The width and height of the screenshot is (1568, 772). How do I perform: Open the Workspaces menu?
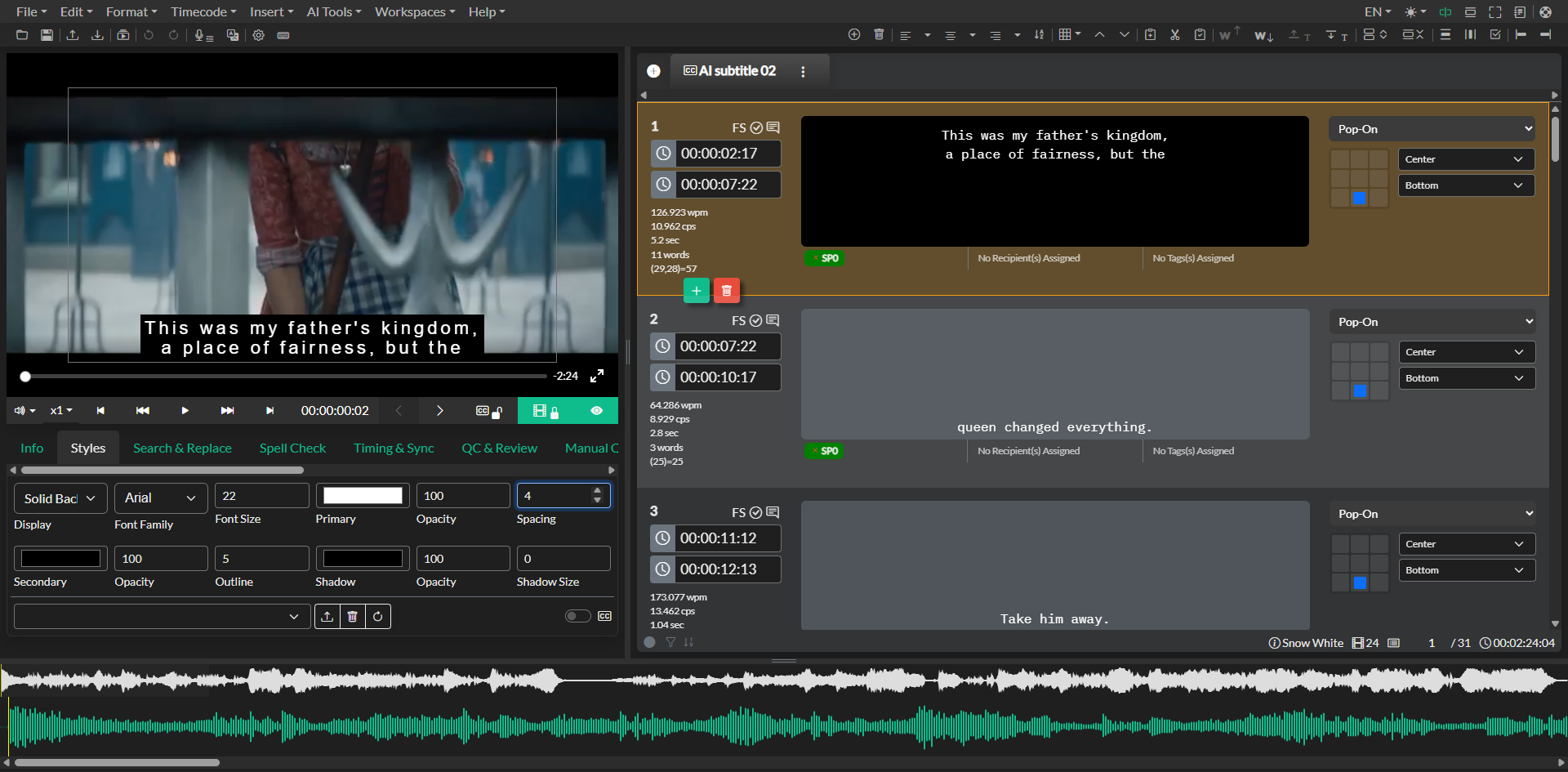(x=415, y=12)
